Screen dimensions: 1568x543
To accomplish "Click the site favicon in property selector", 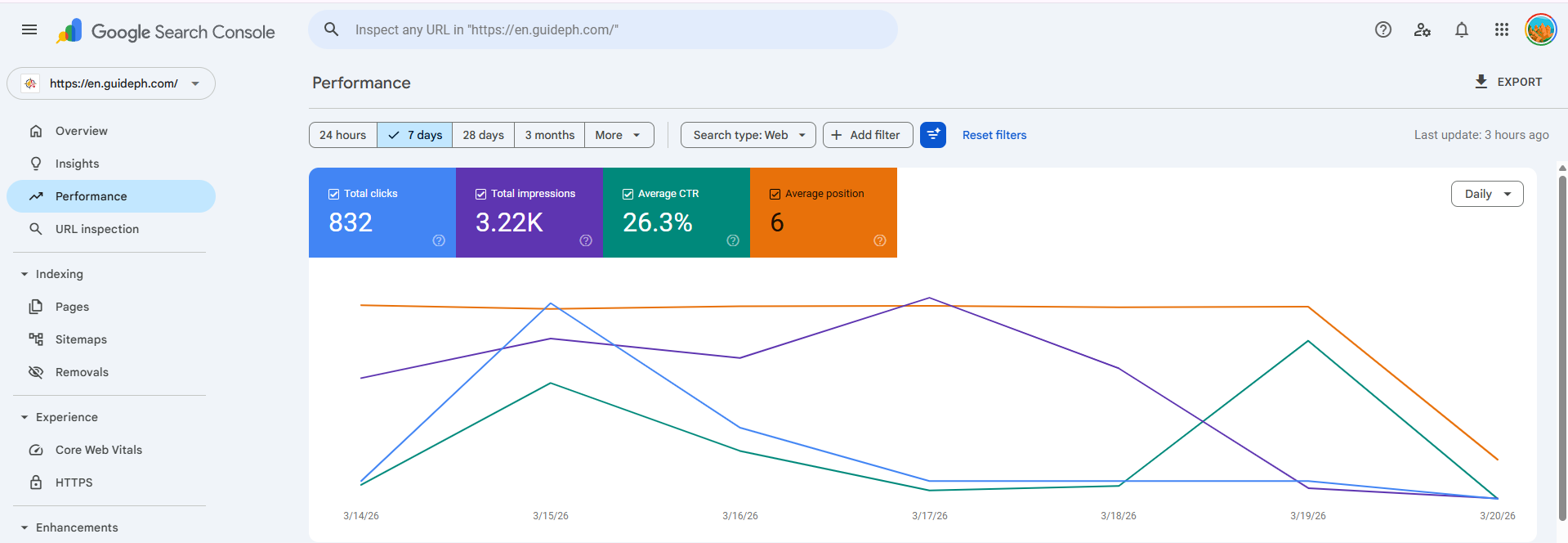I will point(30,83).
